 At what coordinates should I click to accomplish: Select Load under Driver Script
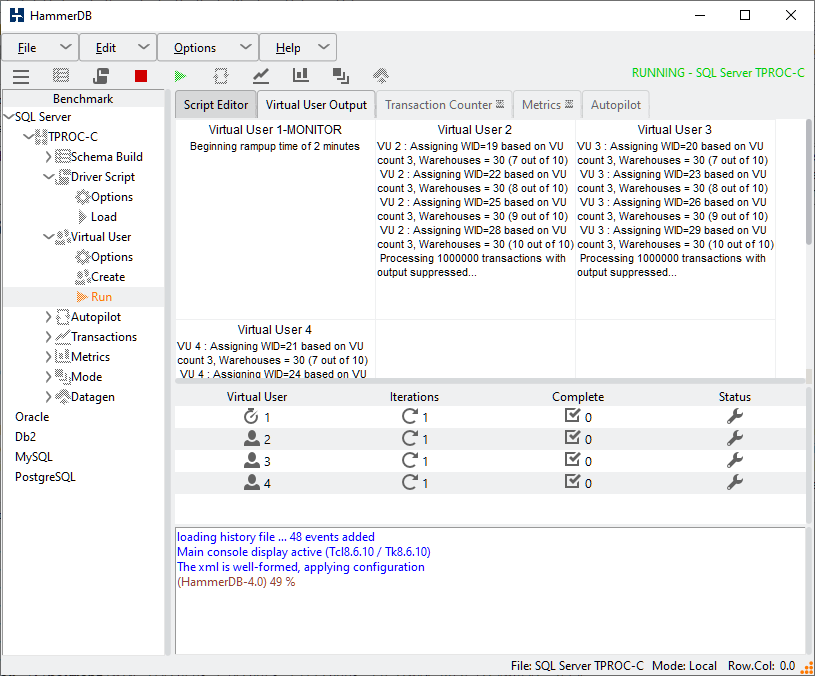pos(103,217)
